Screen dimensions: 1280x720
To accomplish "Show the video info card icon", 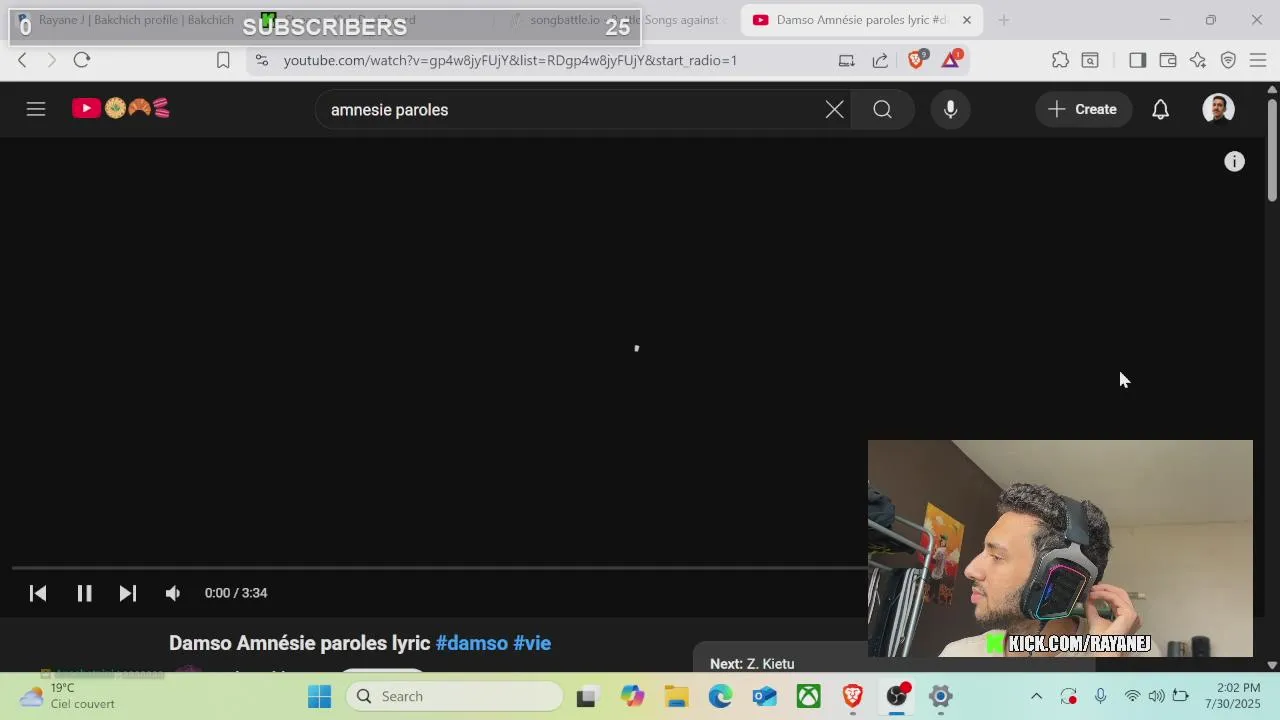I will pyautogui.click(x=1235, y=162).
